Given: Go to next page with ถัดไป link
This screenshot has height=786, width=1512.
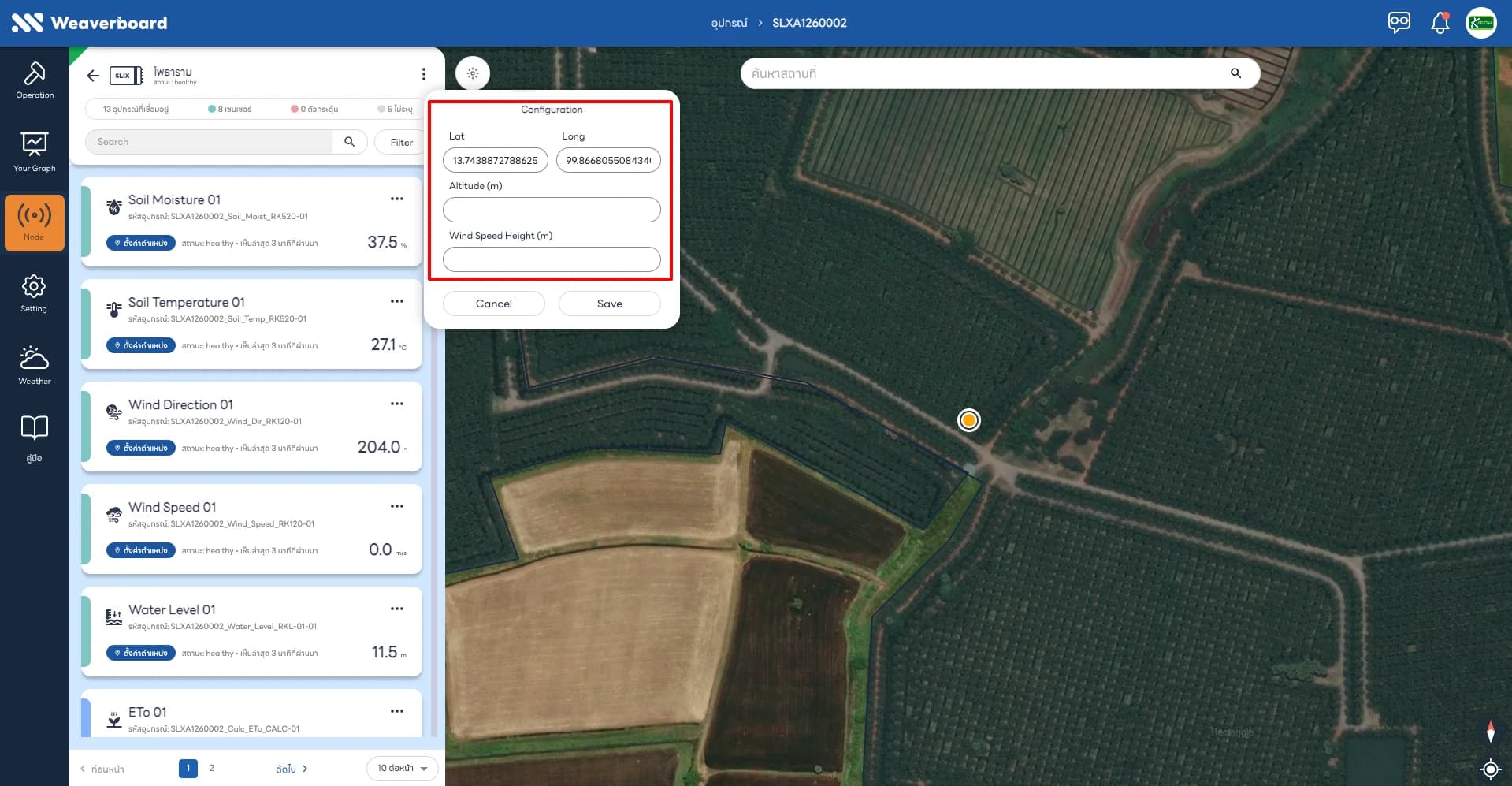Looking at the screenshot, I should coord(292,769).
